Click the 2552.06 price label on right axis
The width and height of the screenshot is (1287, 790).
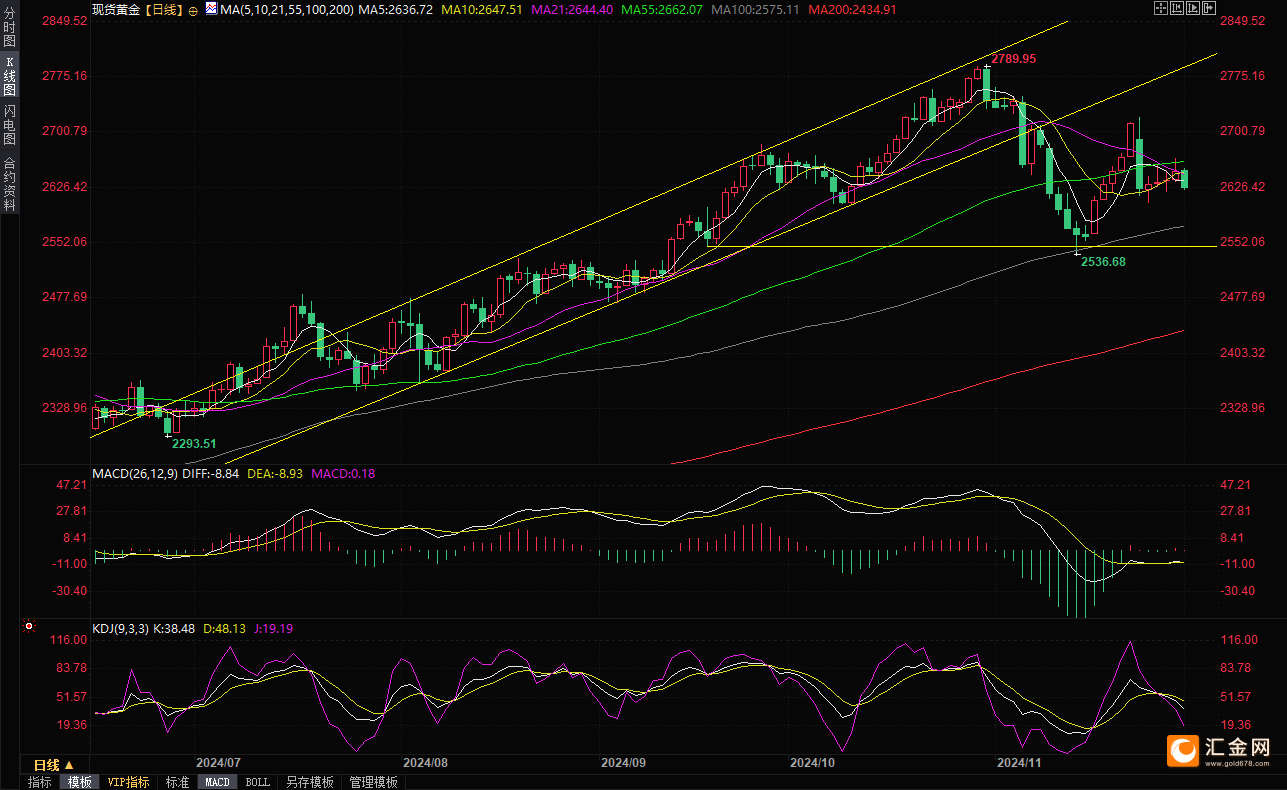[1243, 242]
